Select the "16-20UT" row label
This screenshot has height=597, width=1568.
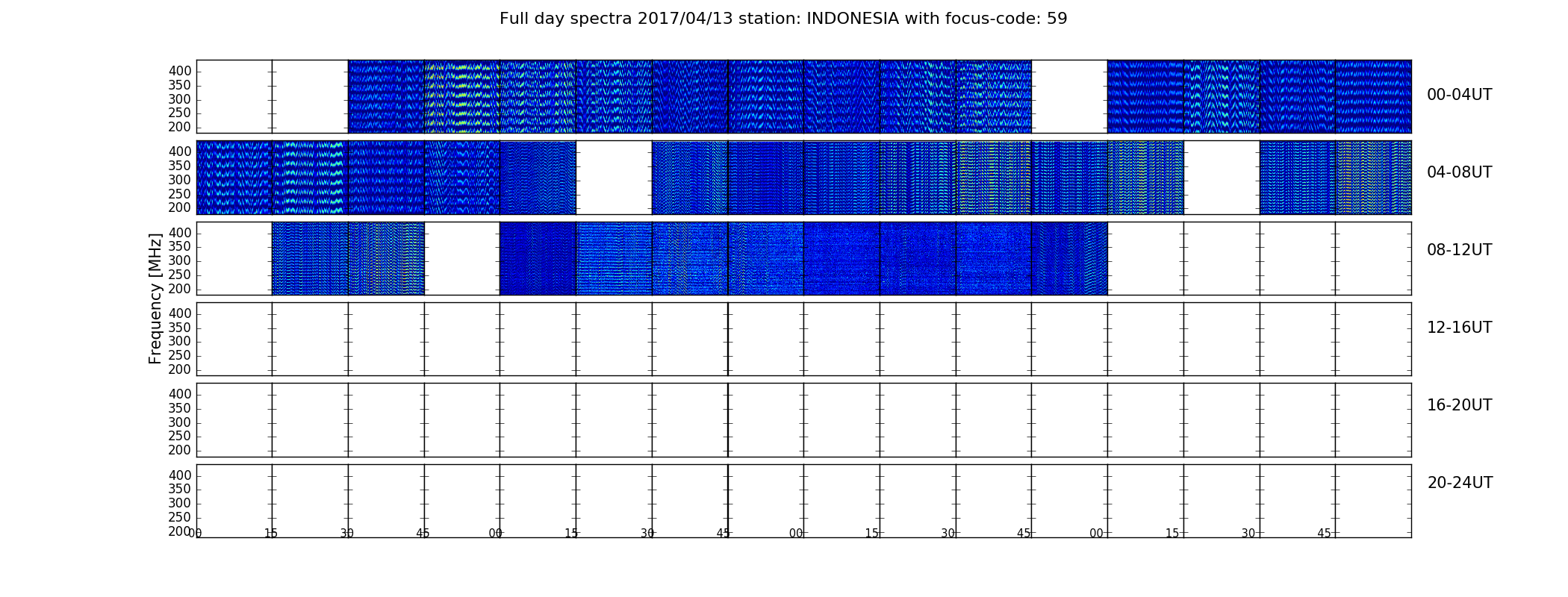tap(1459, 405)
